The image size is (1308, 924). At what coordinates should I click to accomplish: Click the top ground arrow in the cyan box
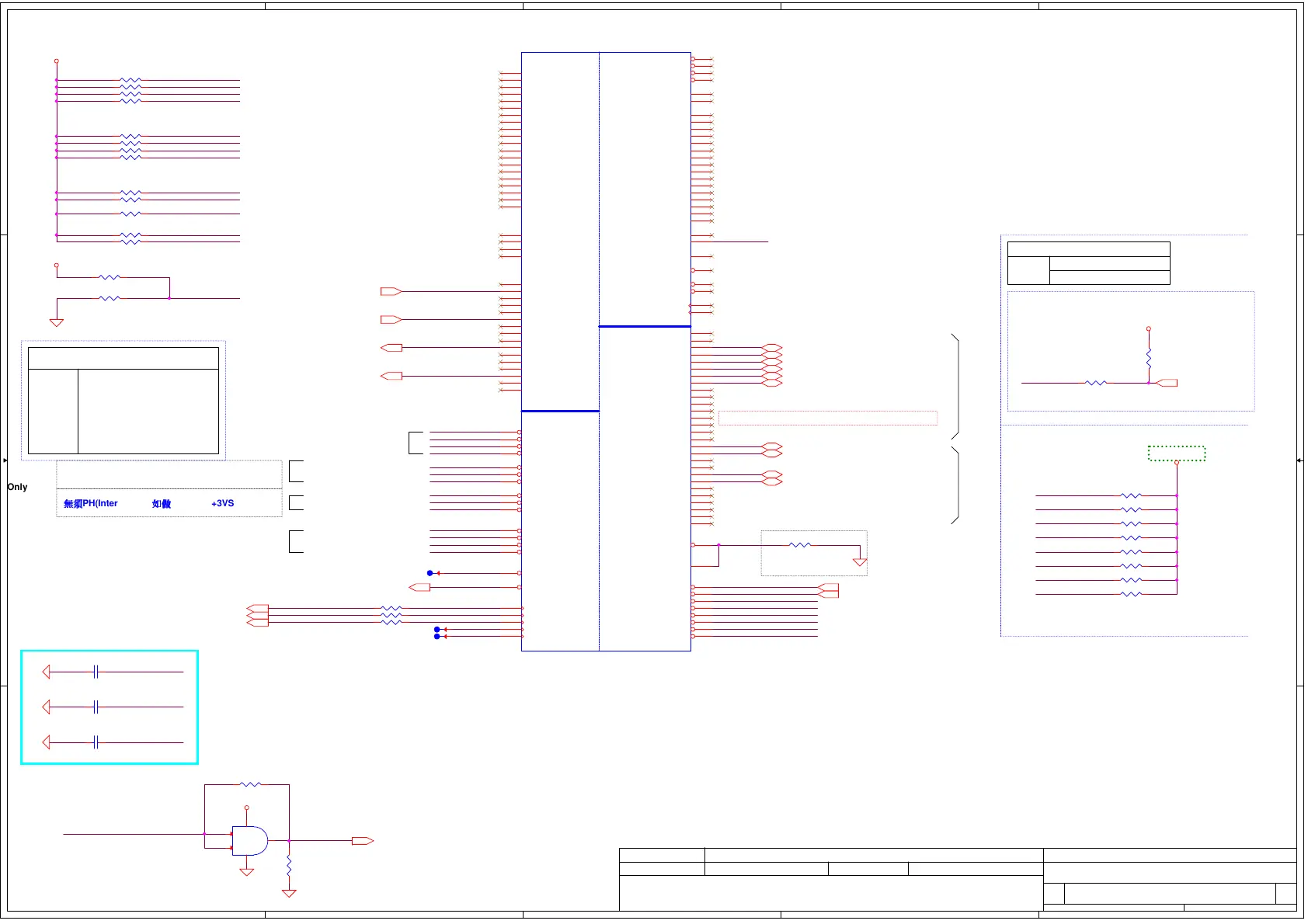pyautogui.click(x=46, y=672)
